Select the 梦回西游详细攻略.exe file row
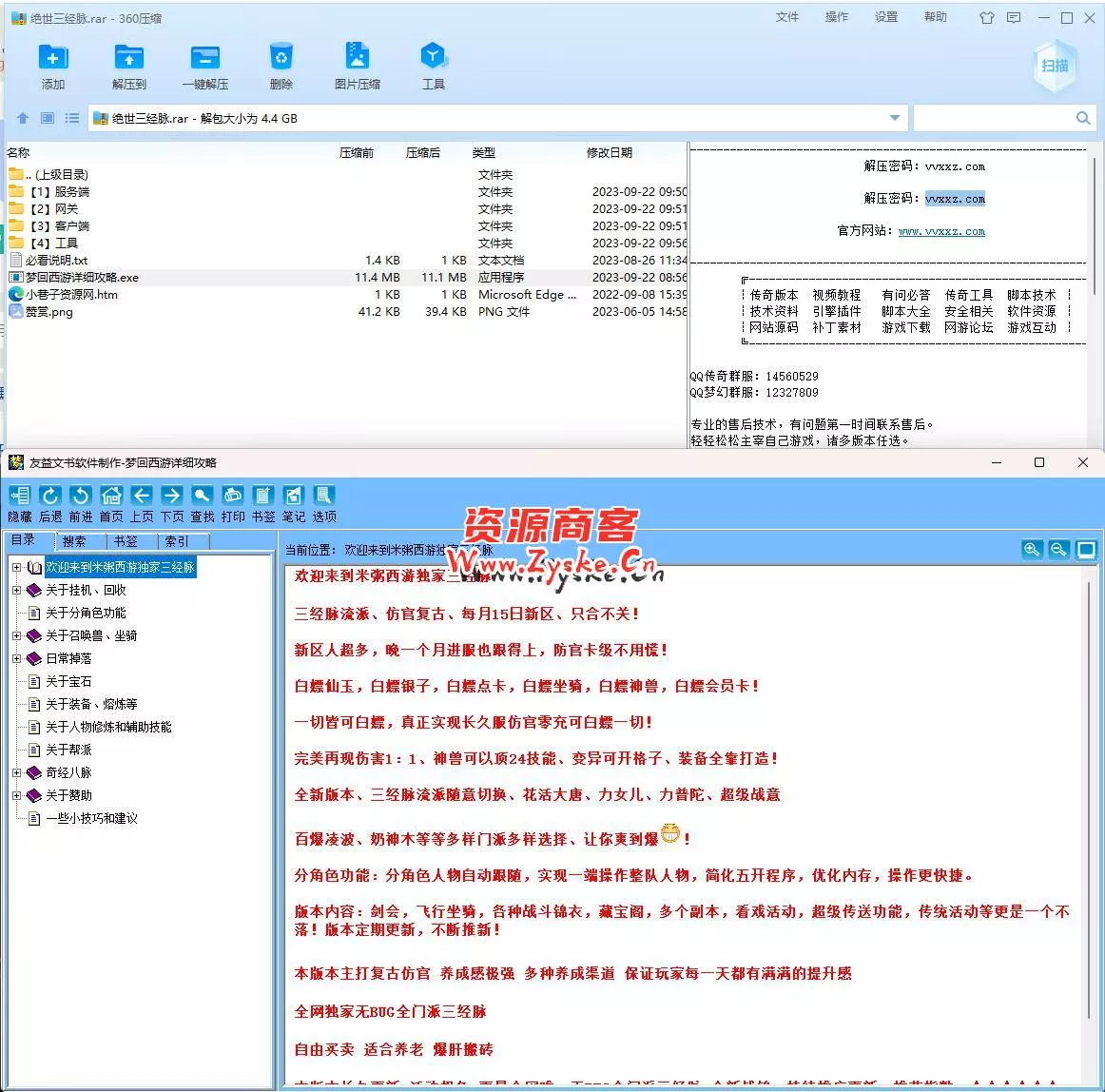Image resolution: width=1105 pixels, height=1092 pixels. point(82,278)
